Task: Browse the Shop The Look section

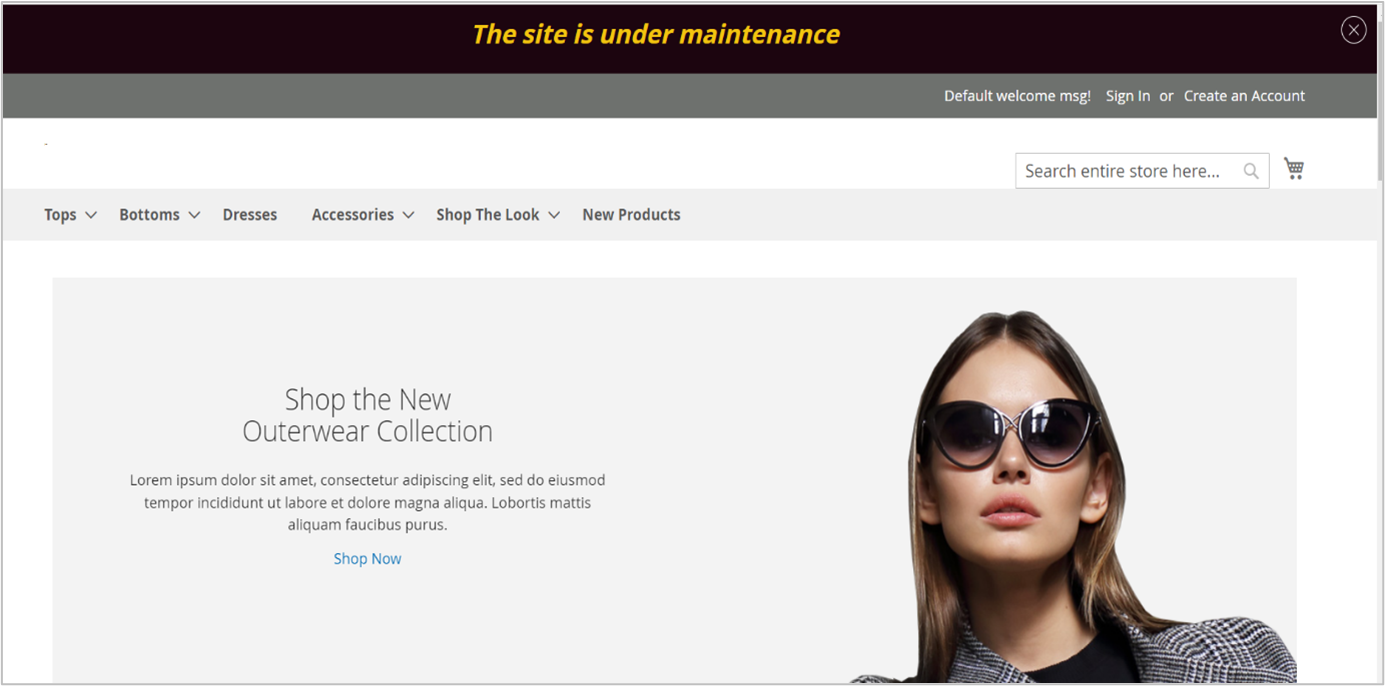Action: click(487, 214)
